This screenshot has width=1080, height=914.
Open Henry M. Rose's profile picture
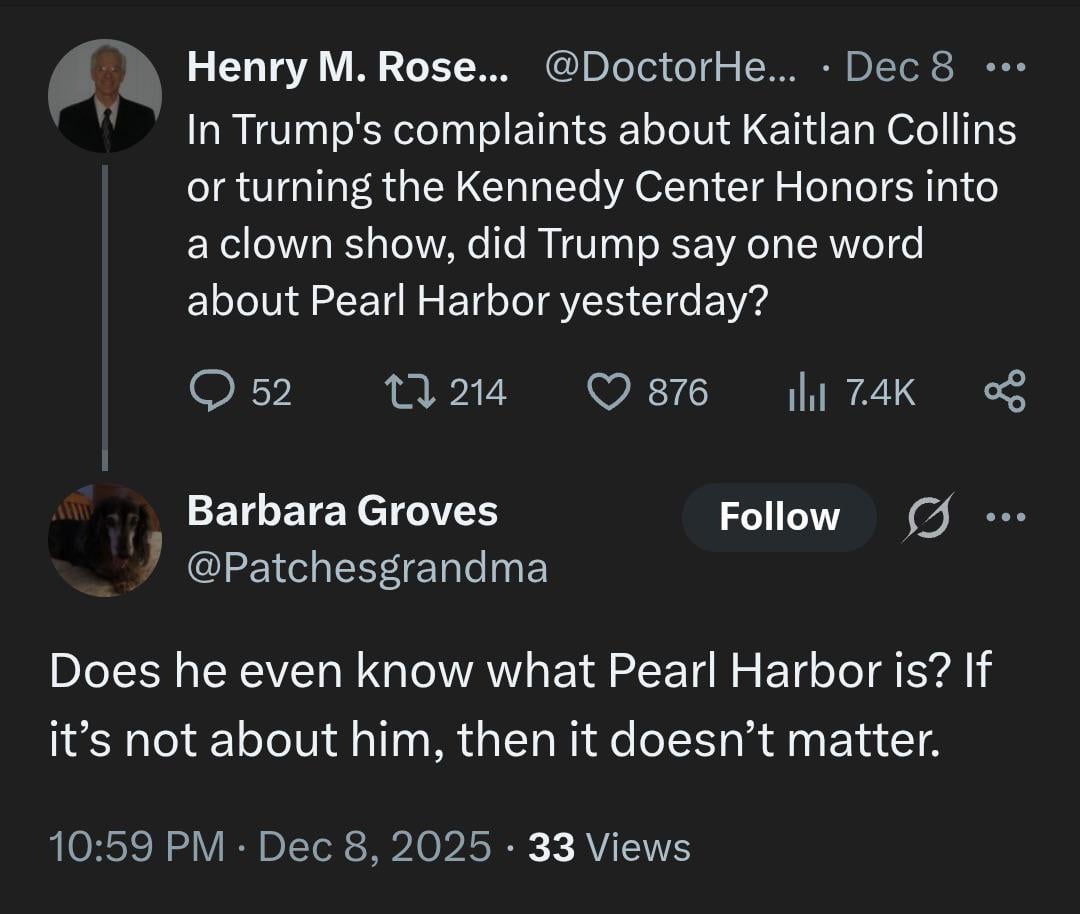click(104, 95)
